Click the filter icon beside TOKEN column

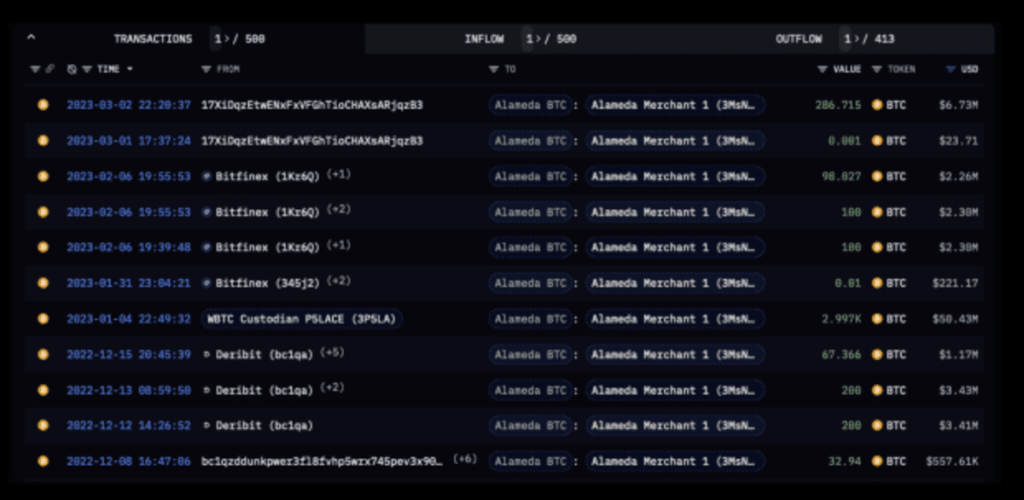(x=877, y=69)
